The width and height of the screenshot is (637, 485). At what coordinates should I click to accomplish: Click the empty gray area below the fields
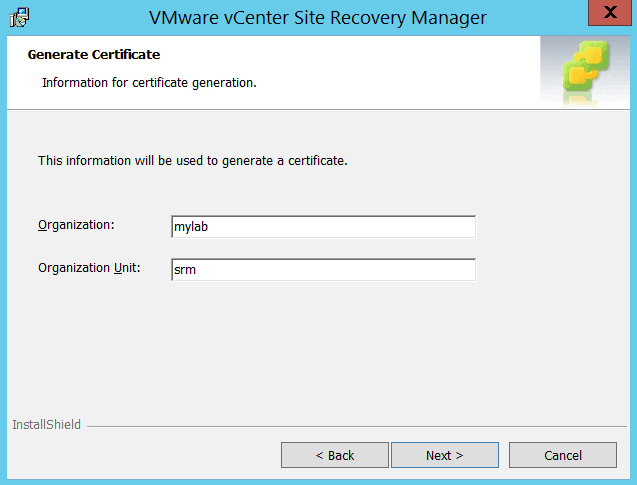click(x=318, y=350)
